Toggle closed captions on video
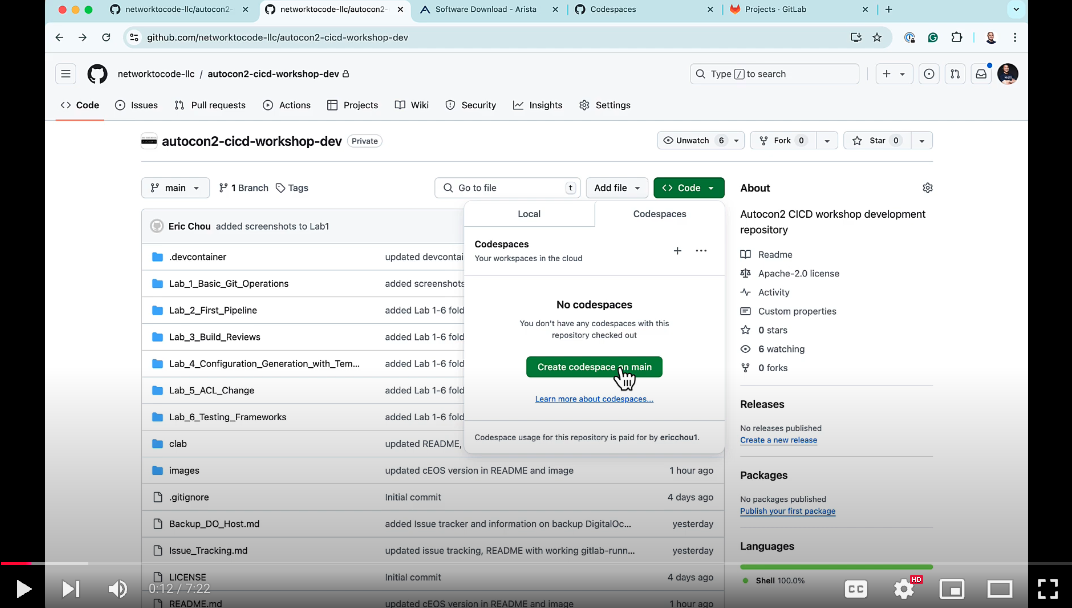1072x608 pixels. (856, 589)
